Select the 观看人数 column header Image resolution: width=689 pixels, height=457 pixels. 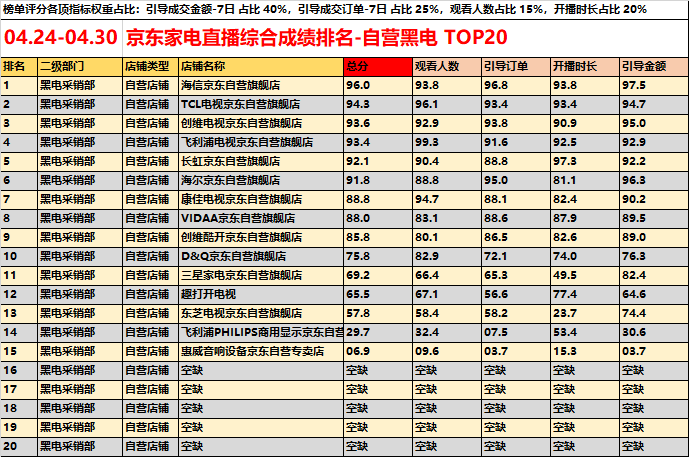tap(447, 66)
